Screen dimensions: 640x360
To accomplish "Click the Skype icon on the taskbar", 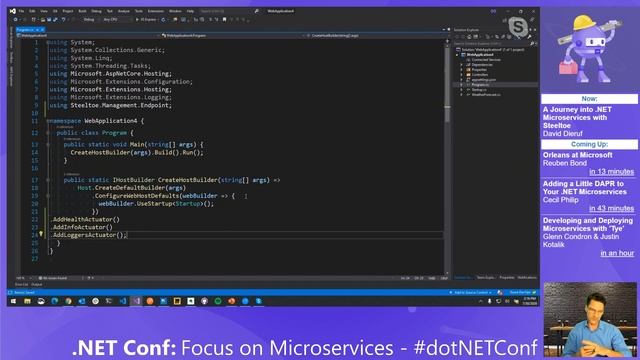I will [x=259, y=301].
